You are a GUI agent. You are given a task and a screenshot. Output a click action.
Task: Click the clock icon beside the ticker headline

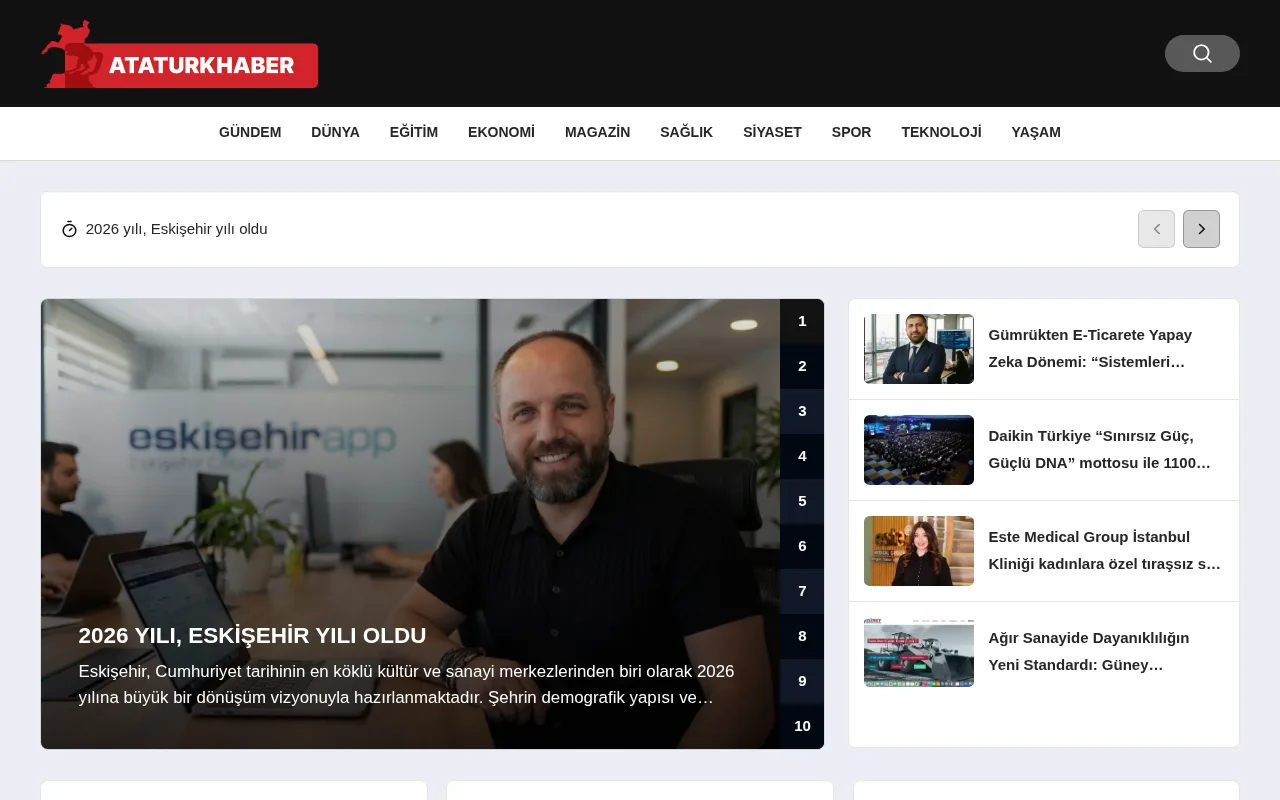click(x=69, y=229)
